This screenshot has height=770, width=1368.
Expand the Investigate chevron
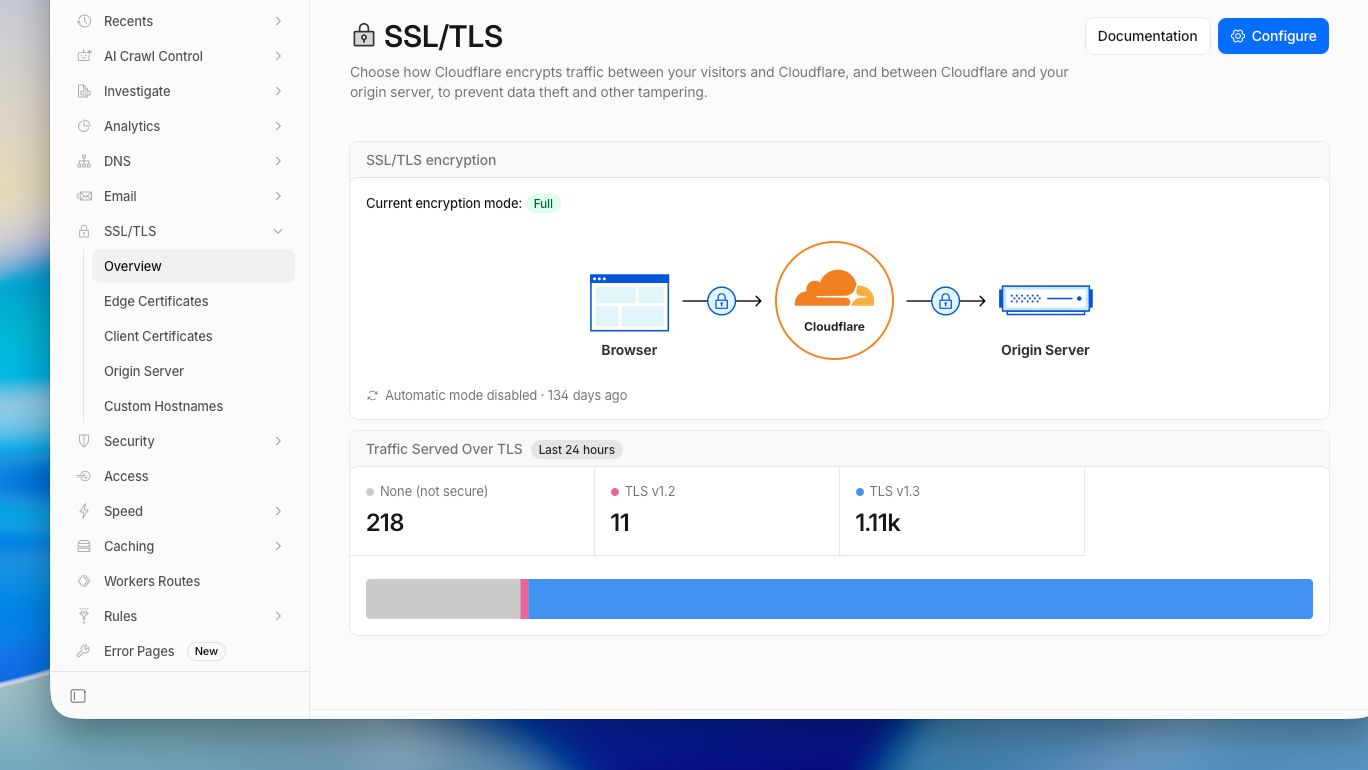pyautogui.click(x=278, y=91)
